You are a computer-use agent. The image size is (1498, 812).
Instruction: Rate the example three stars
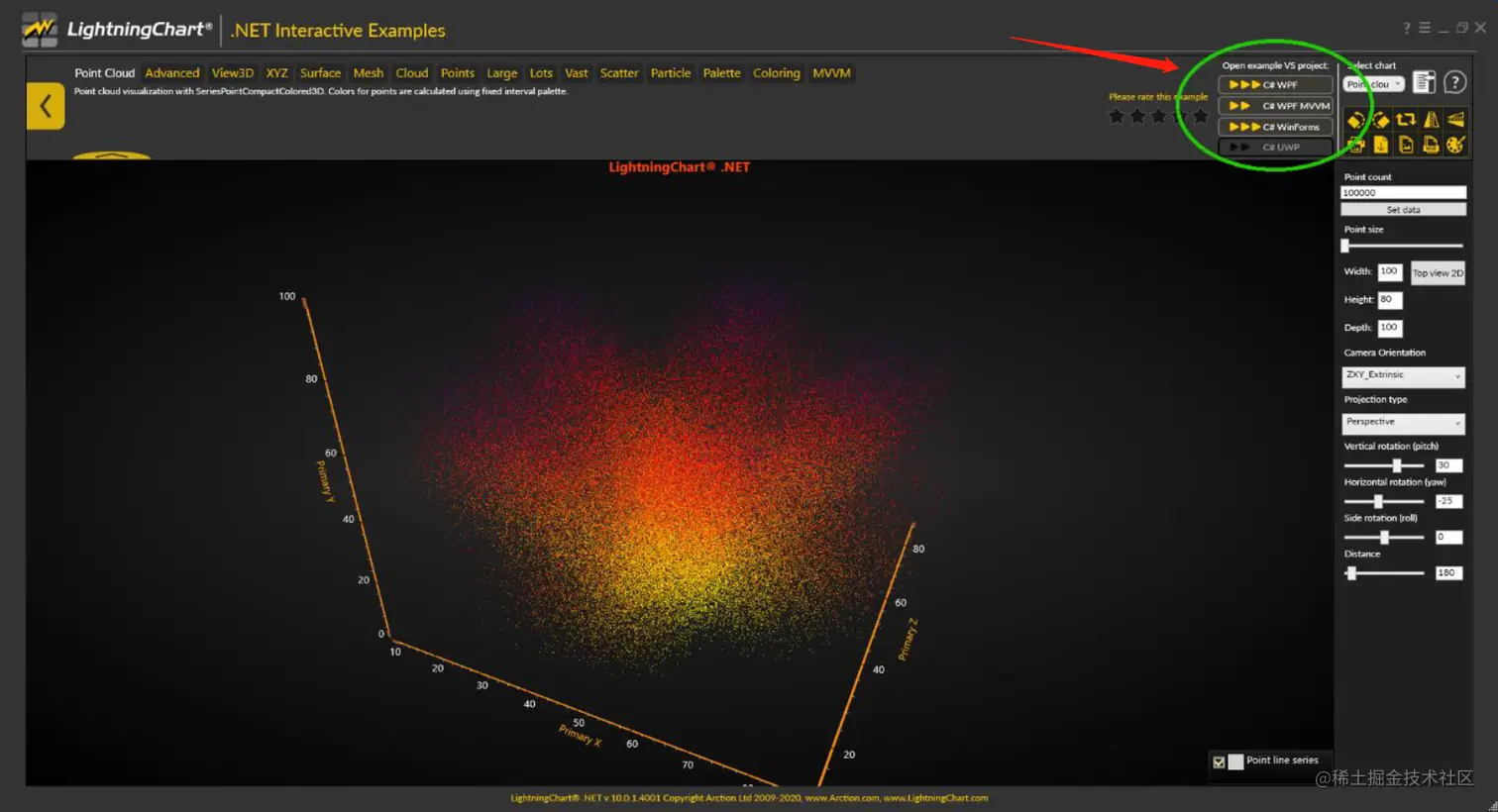1158,116
